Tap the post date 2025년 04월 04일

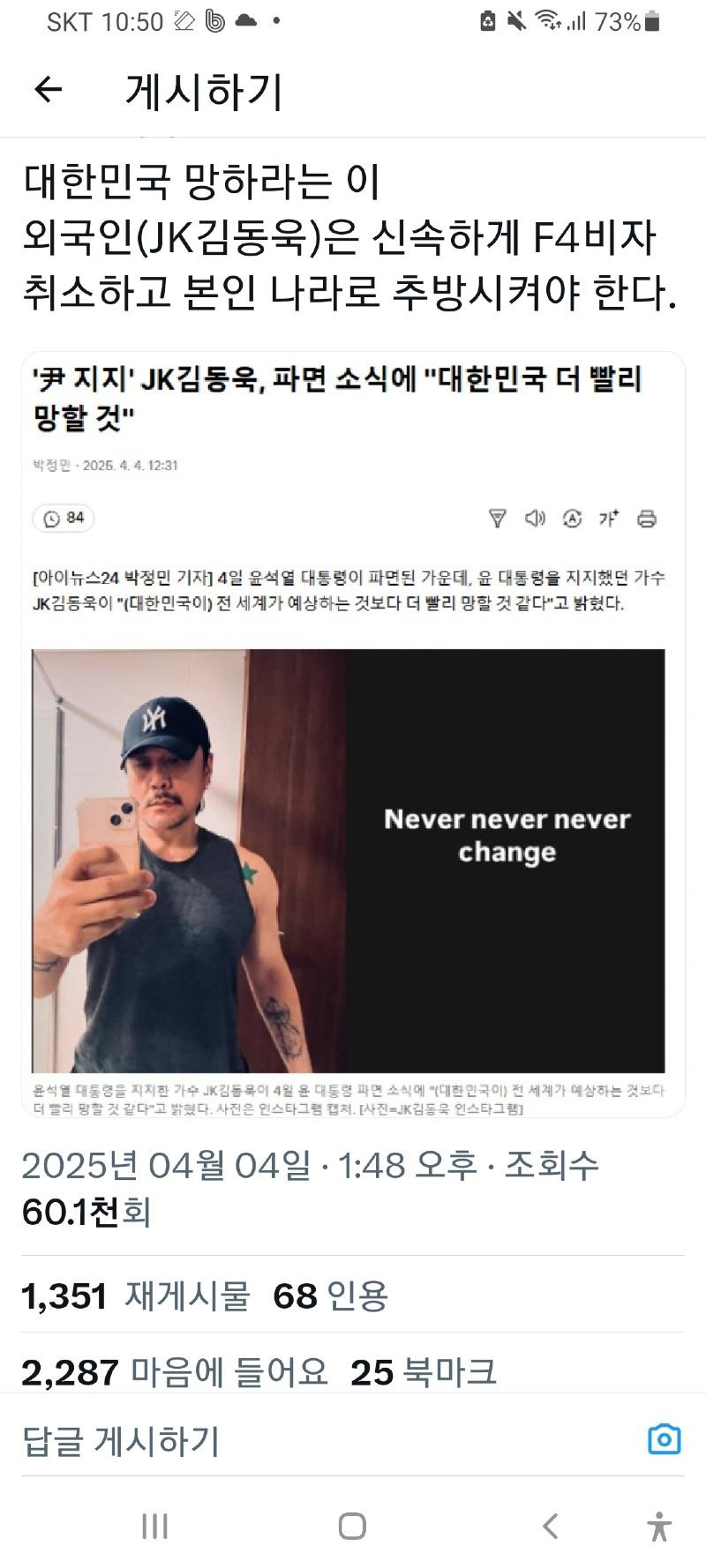tap(166, 1165)
